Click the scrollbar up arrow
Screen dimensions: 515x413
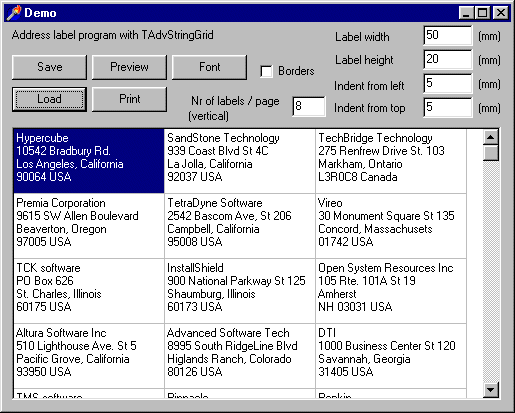click(491, 137)
